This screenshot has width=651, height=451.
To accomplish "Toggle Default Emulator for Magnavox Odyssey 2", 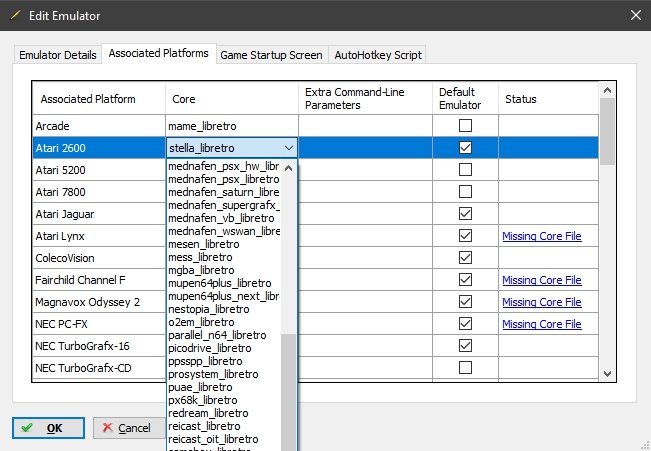I will pos(465,301).
